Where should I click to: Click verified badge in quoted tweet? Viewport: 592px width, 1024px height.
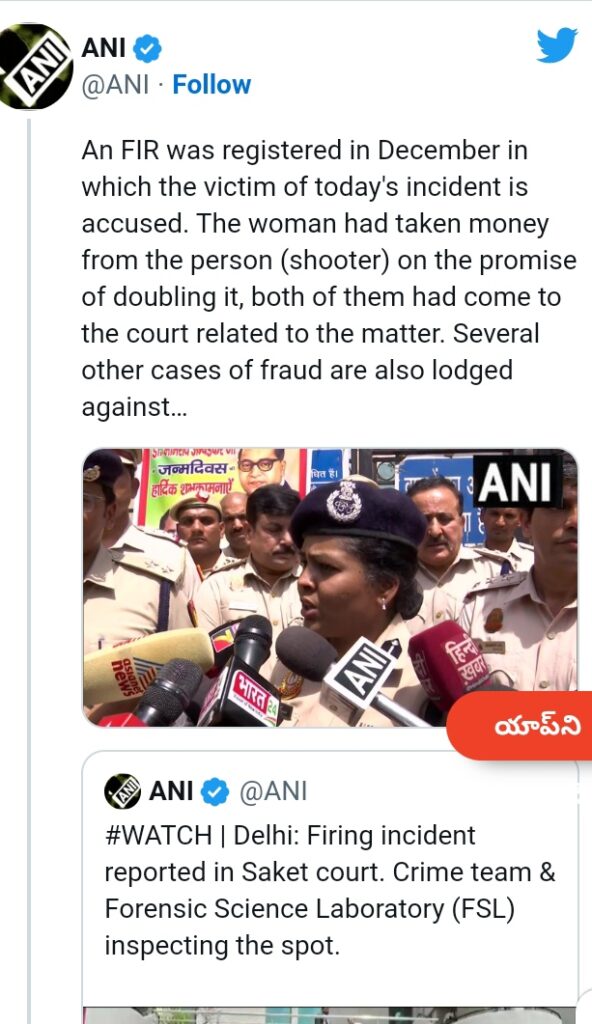coord(214,792)
